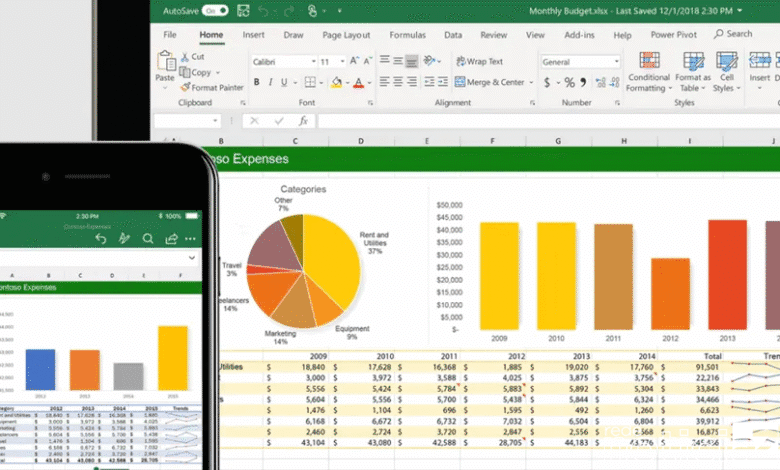Viewport: 780px width, 470px height.
Task: Expand the Copy options arrow
Action: 218,73
